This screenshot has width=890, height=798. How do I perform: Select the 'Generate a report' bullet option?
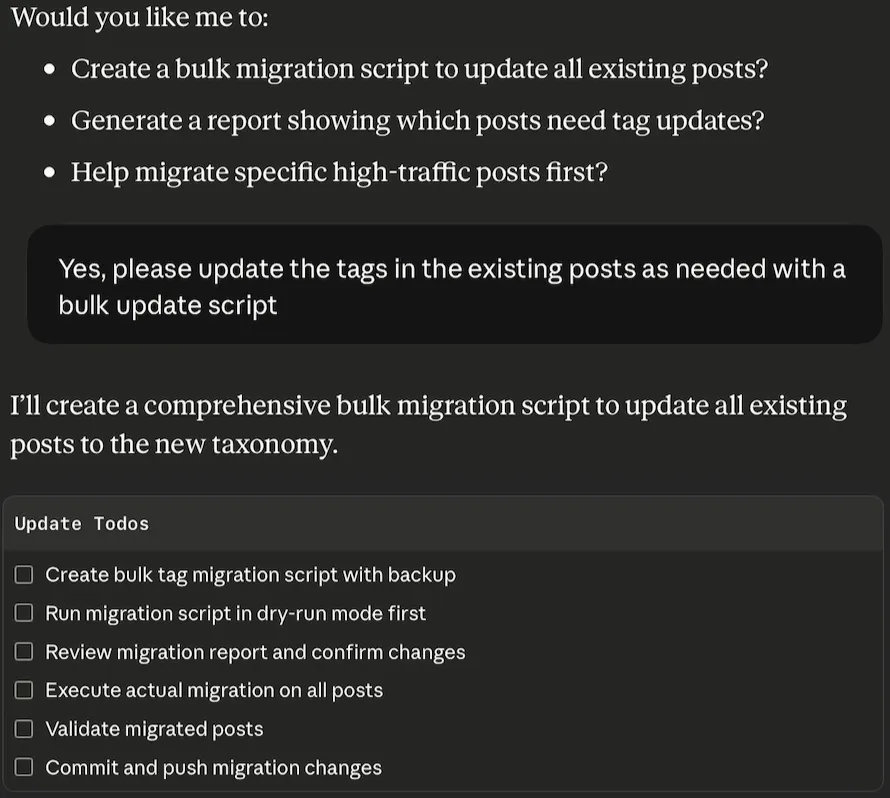point(417,121)
